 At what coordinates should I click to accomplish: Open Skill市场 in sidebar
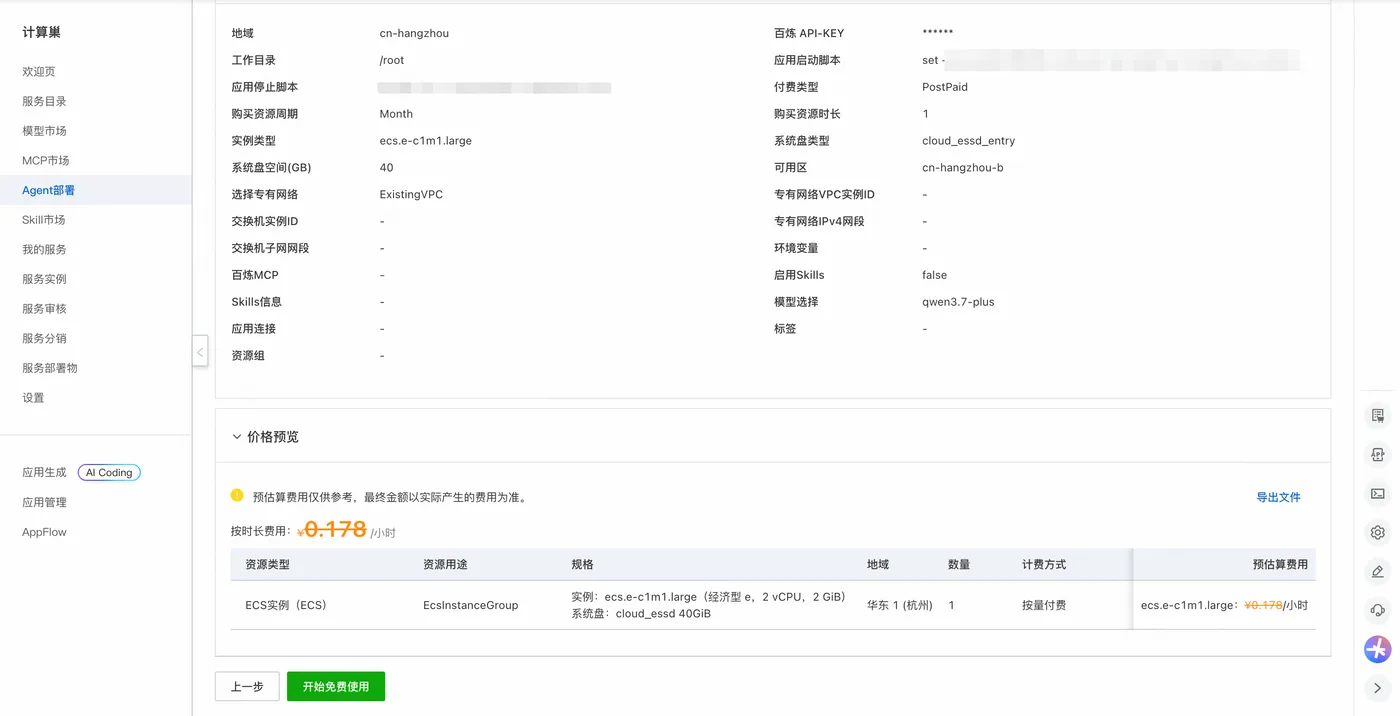pos(43,220)
